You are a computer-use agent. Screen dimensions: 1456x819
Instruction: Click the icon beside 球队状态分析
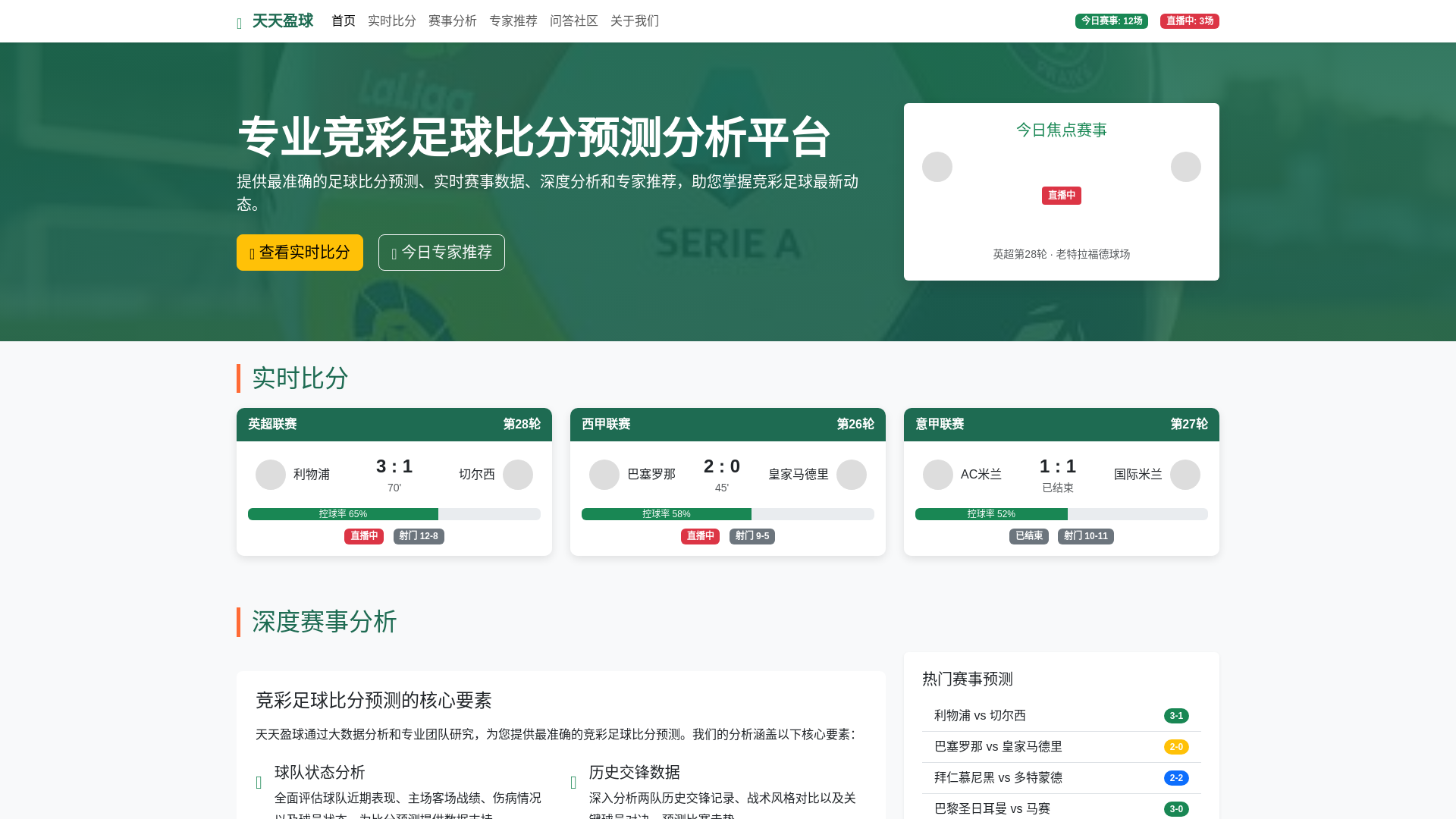point(259,783)
